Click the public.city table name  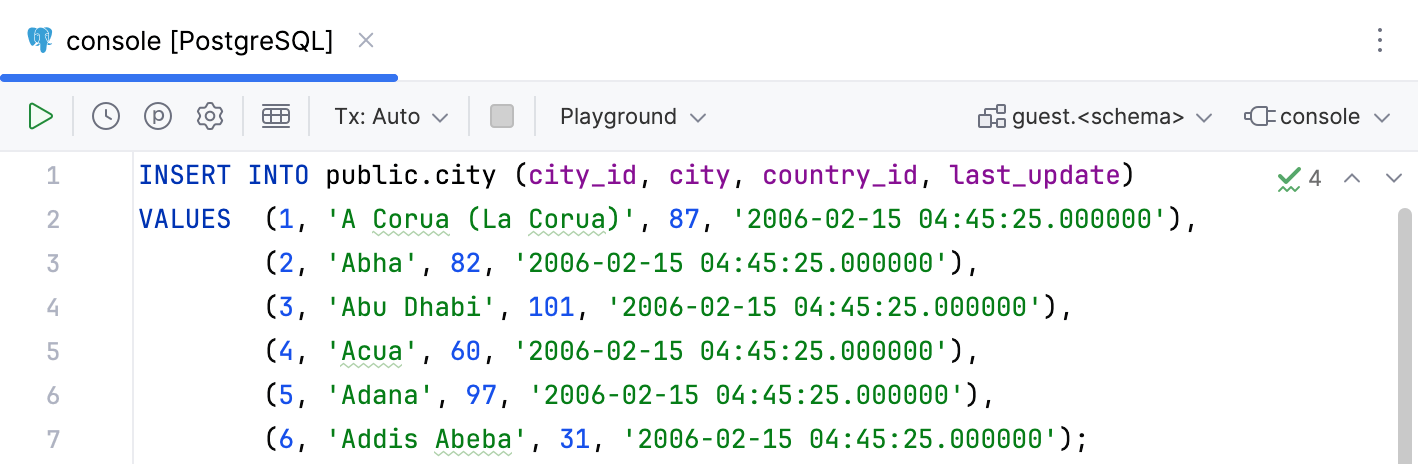(411, 176)
